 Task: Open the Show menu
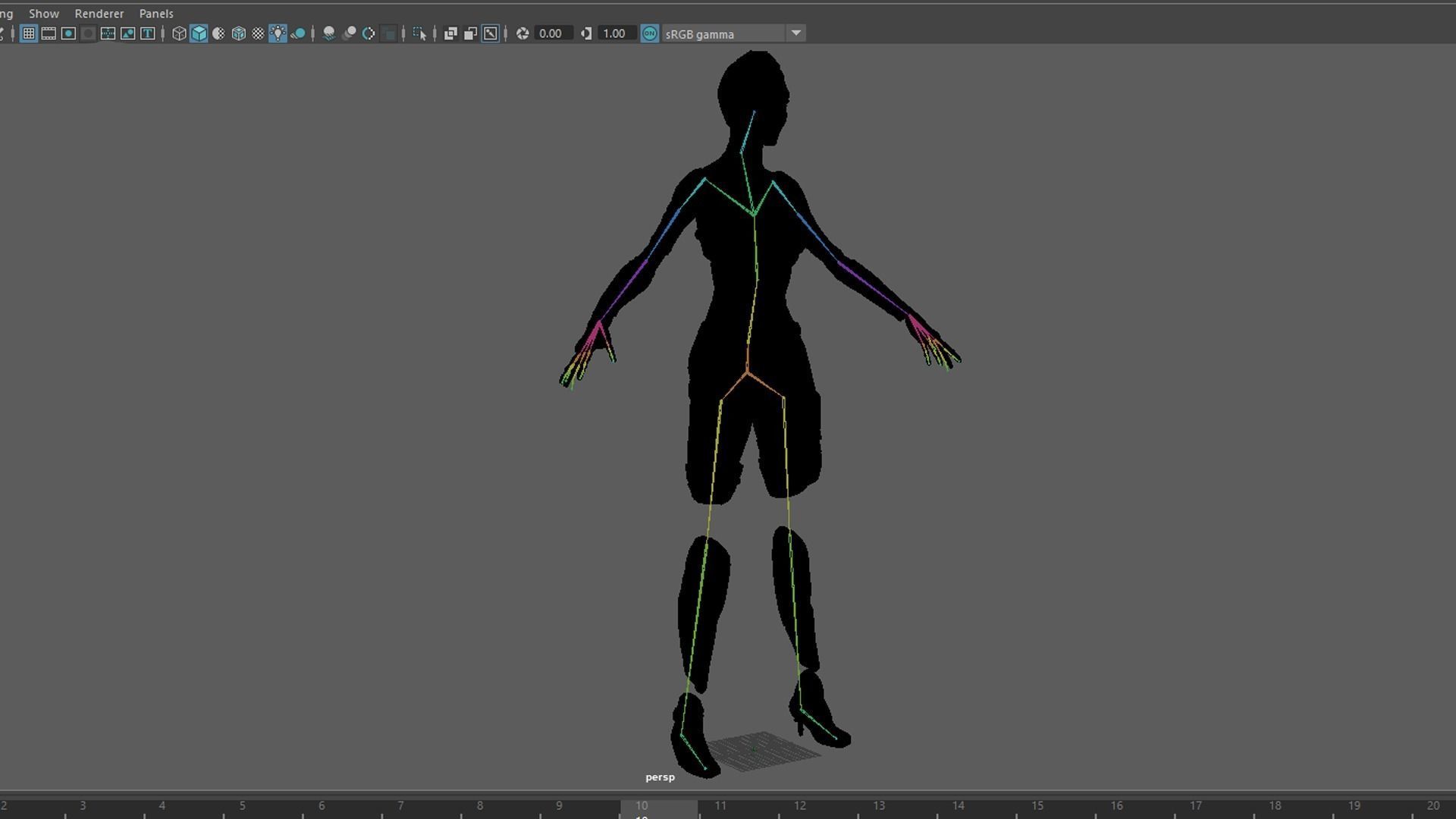[x=44, y=14]
